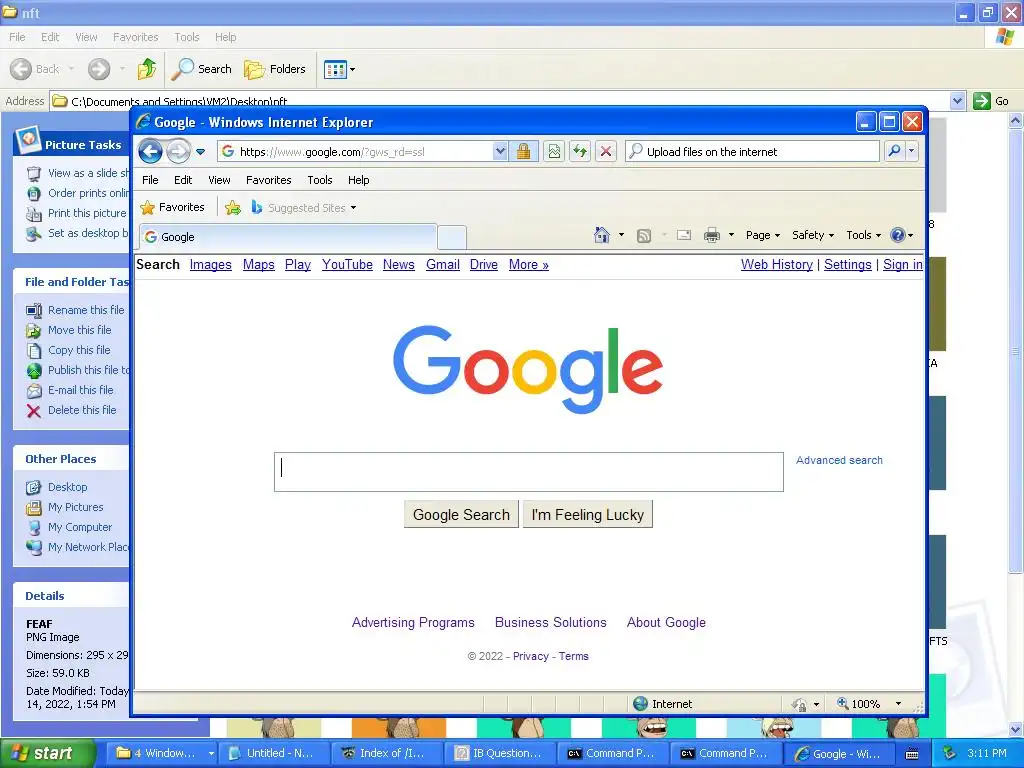Open the Tools dropdown in IE command bar
The width and height of the screenshot is (1024, 768).
(863, 235)
